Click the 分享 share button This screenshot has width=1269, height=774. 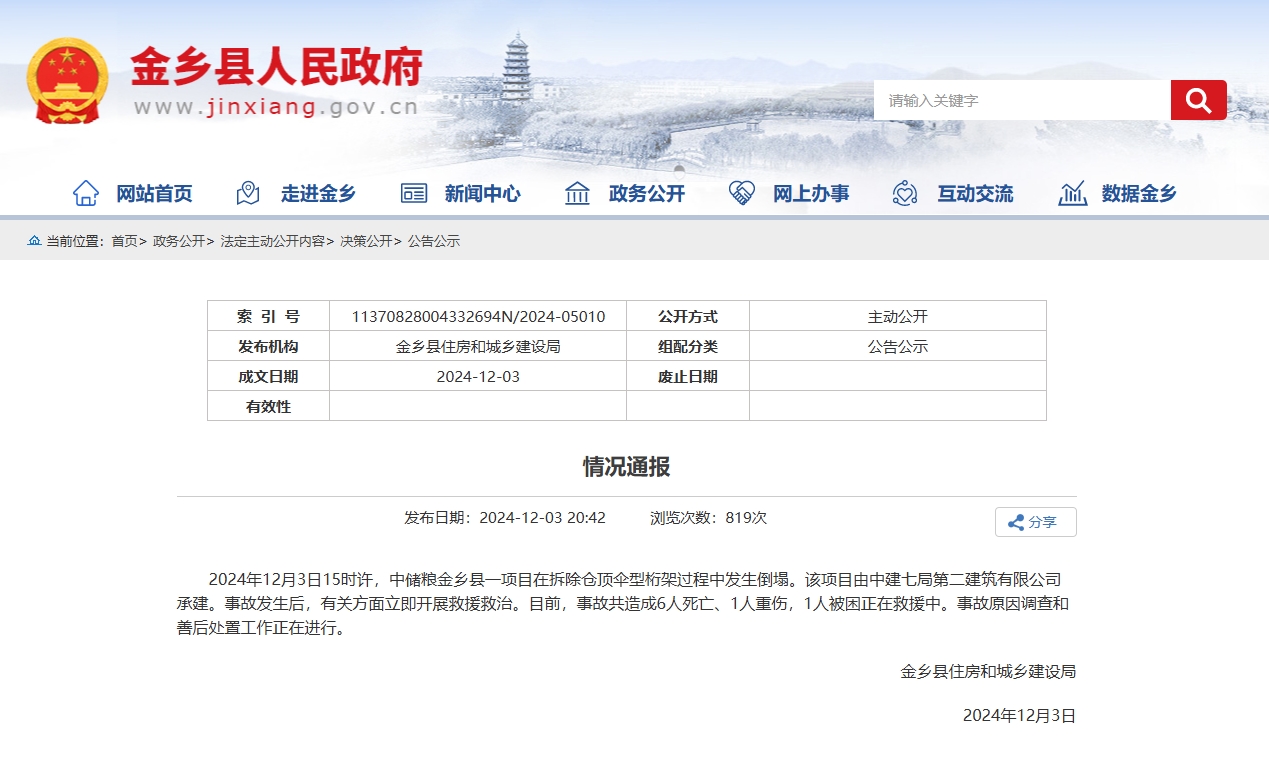coord(1035,522)
